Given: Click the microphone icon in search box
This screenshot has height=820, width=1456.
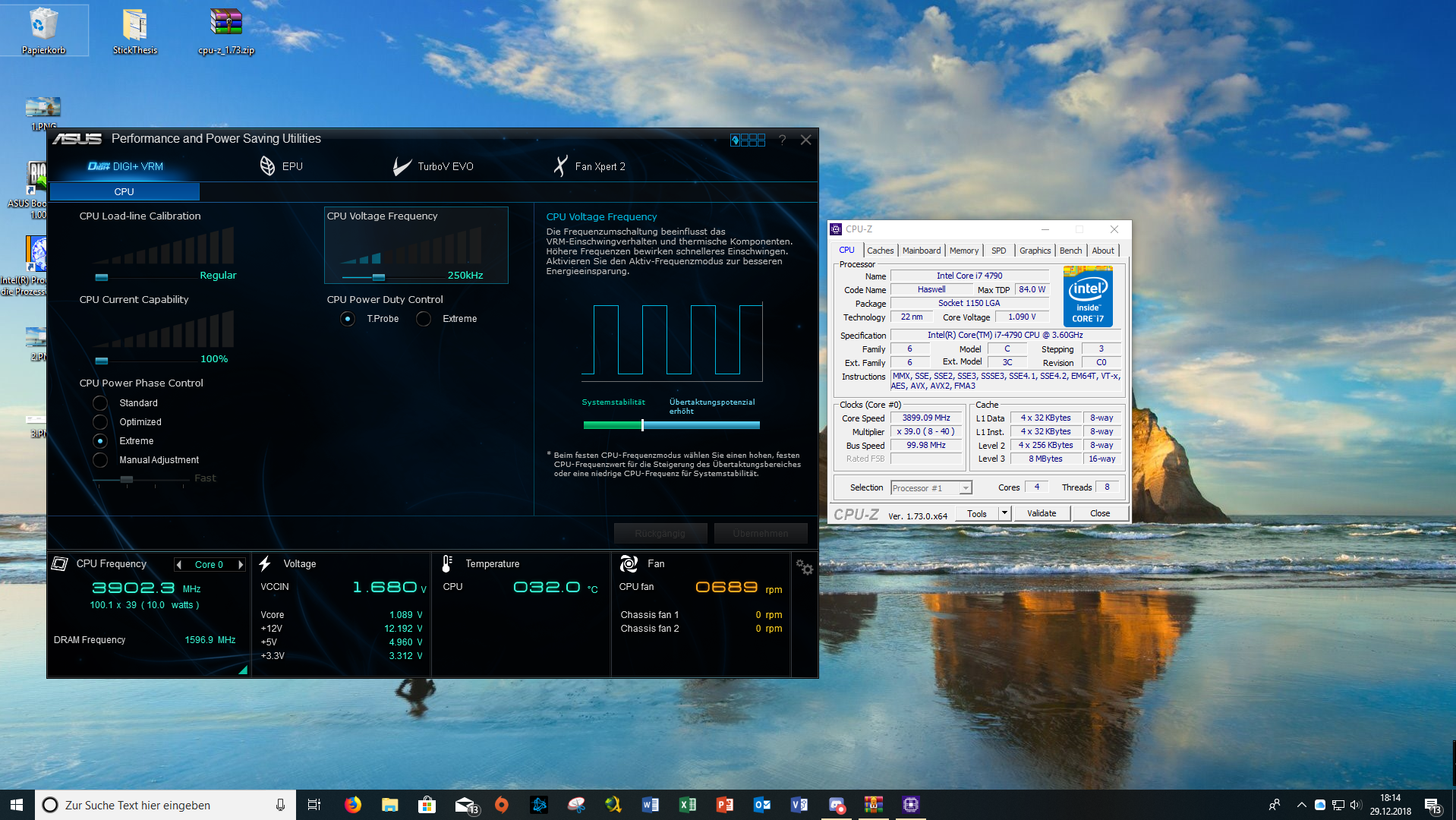Looking at the screenshot, I should [280, 805].
